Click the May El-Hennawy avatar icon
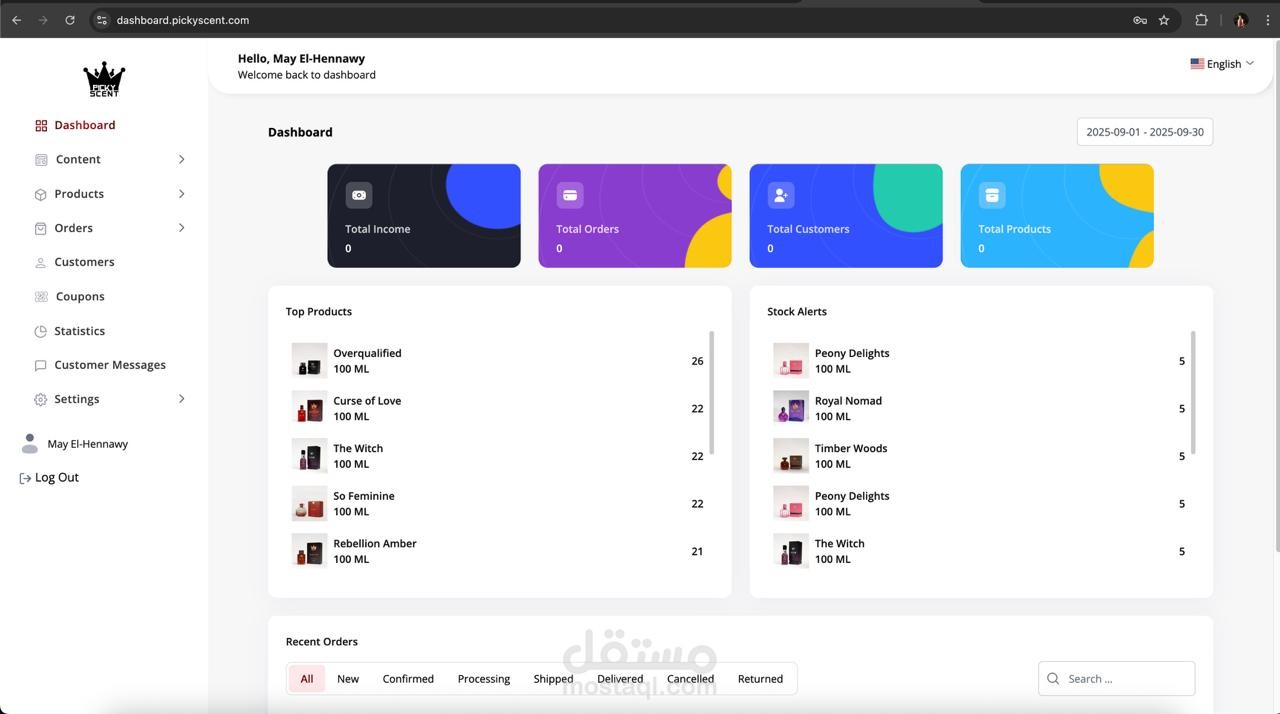This screenshot has width=1280, height=714. 30,443
